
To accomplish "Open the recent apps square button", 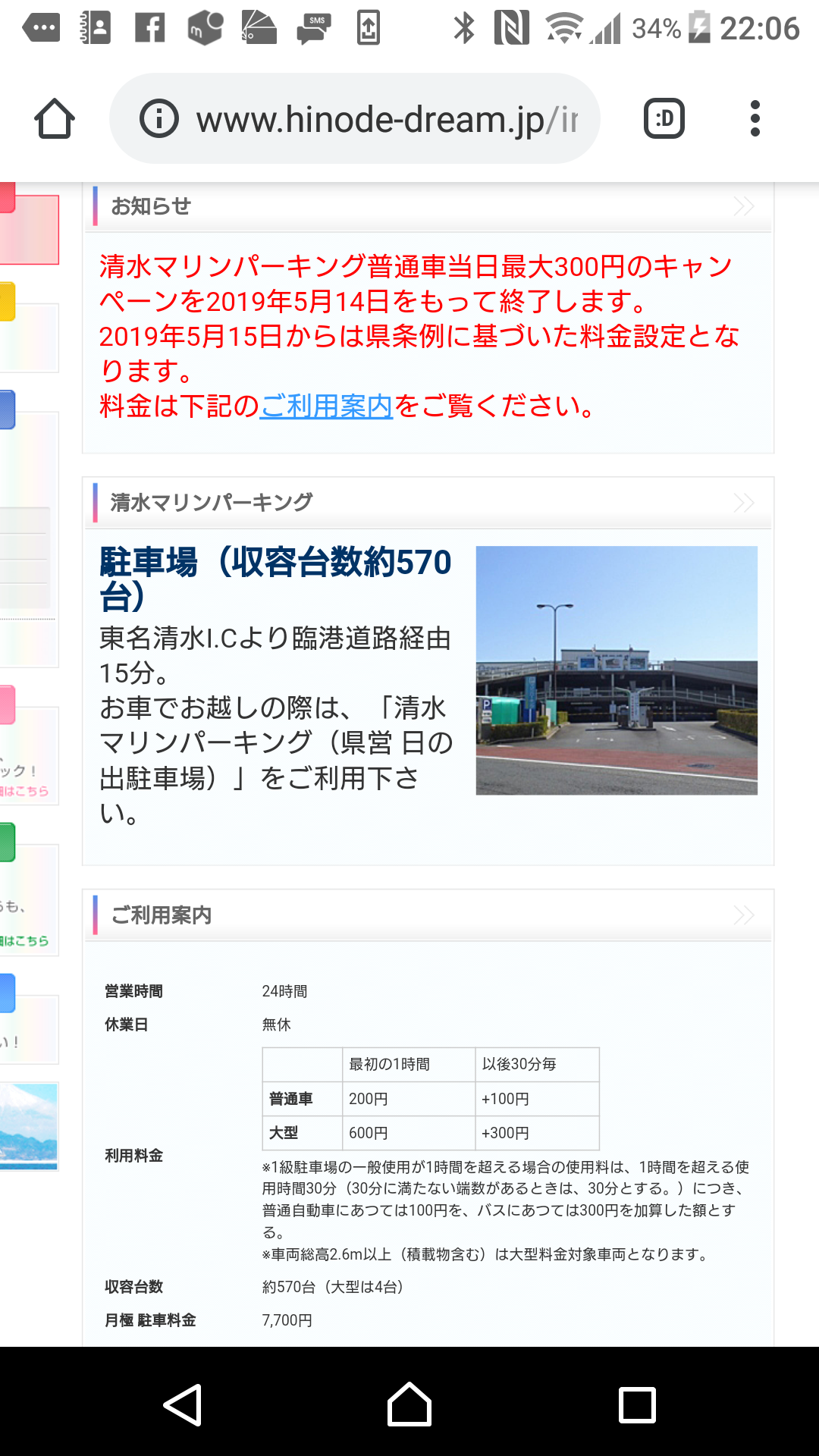I will pos(637,1404).
